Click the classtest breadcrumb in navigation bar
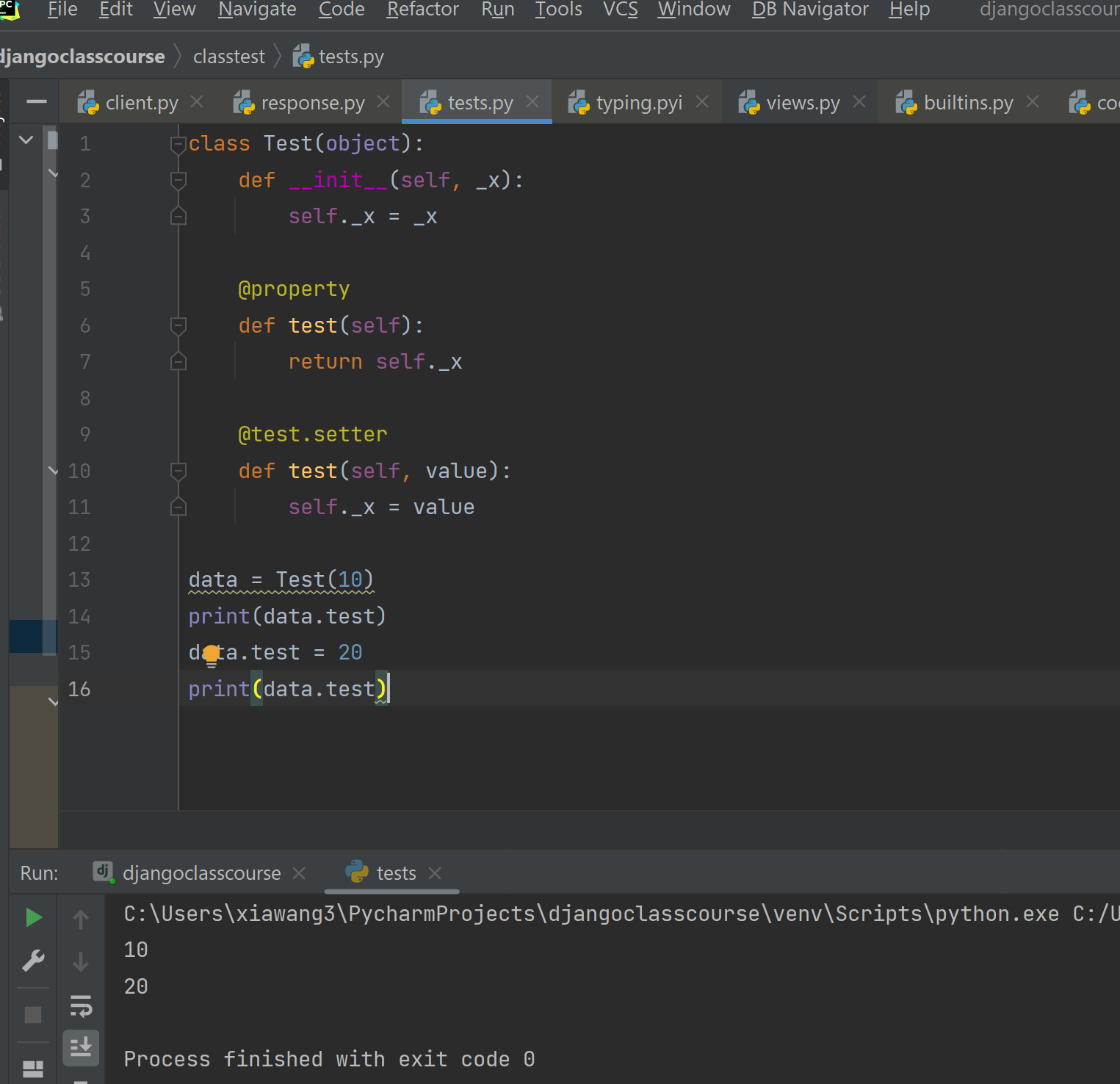1120x1084 pixels. point(228,57)
